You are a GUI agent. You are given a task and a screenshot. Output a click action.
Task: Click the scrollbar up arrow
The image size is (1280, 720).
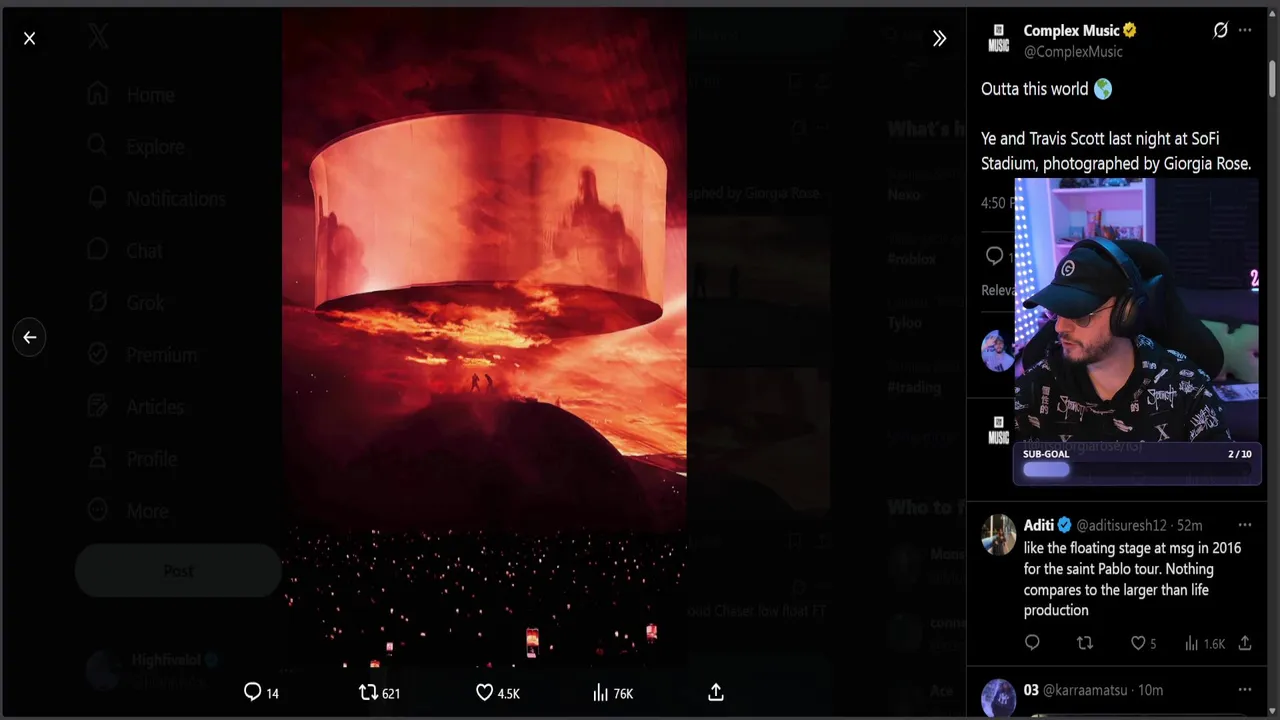click(1272, 14)
